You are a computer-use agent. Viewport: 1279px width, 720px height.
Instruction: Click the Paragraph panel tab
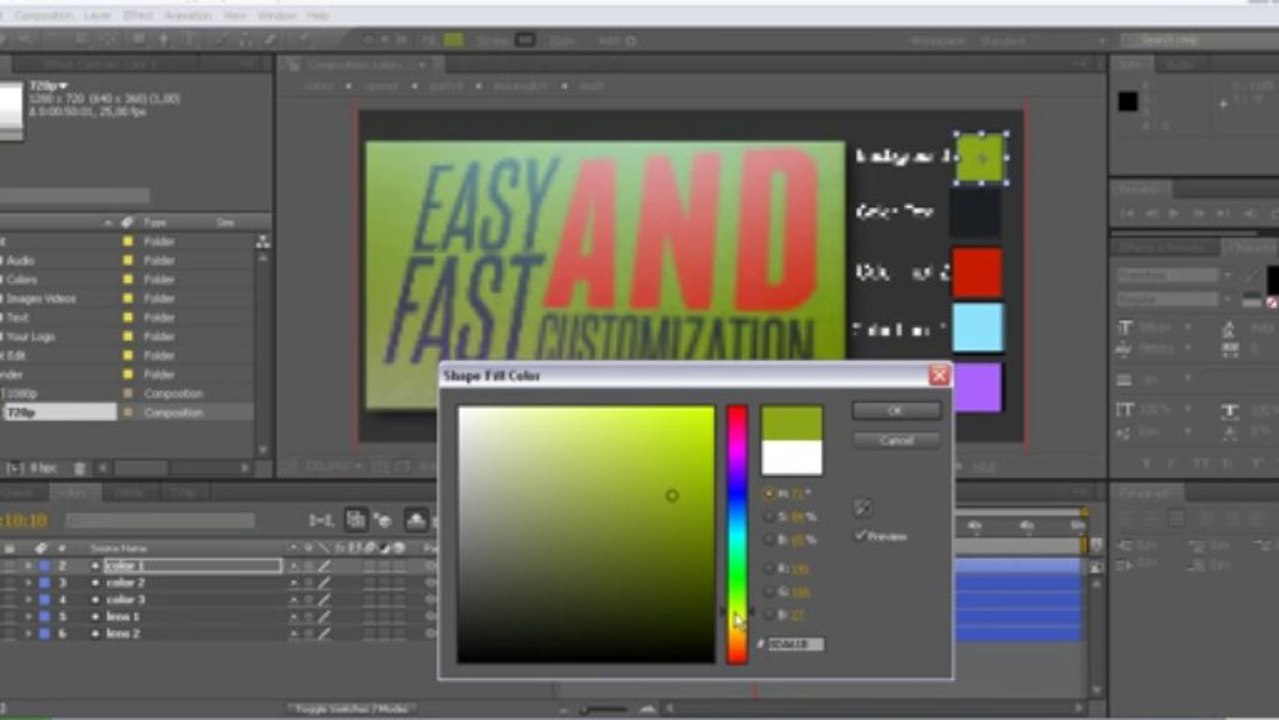tap(1146, 492)
